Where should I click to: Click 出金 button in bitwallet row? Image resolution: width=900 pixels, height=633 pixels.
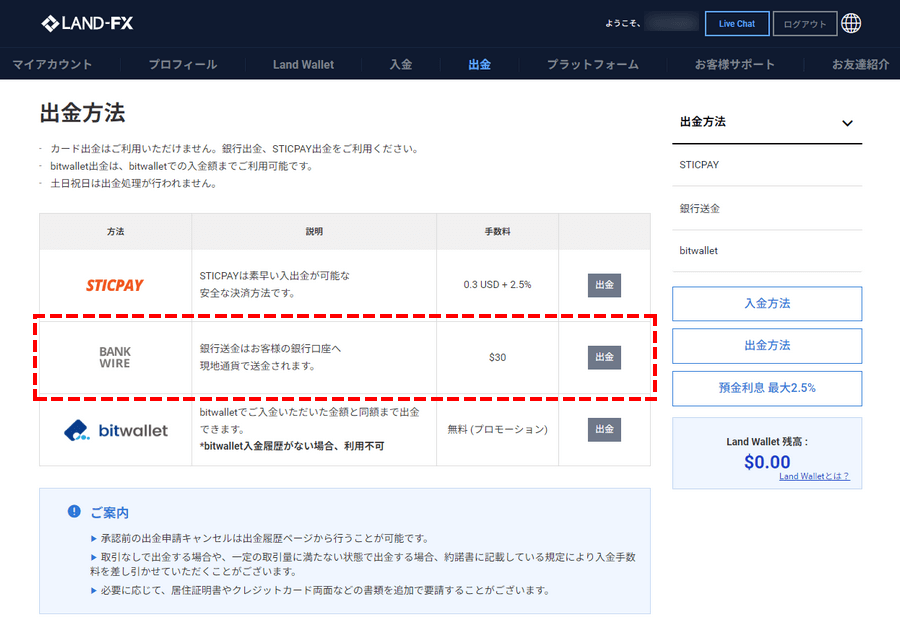click(604, 430)
